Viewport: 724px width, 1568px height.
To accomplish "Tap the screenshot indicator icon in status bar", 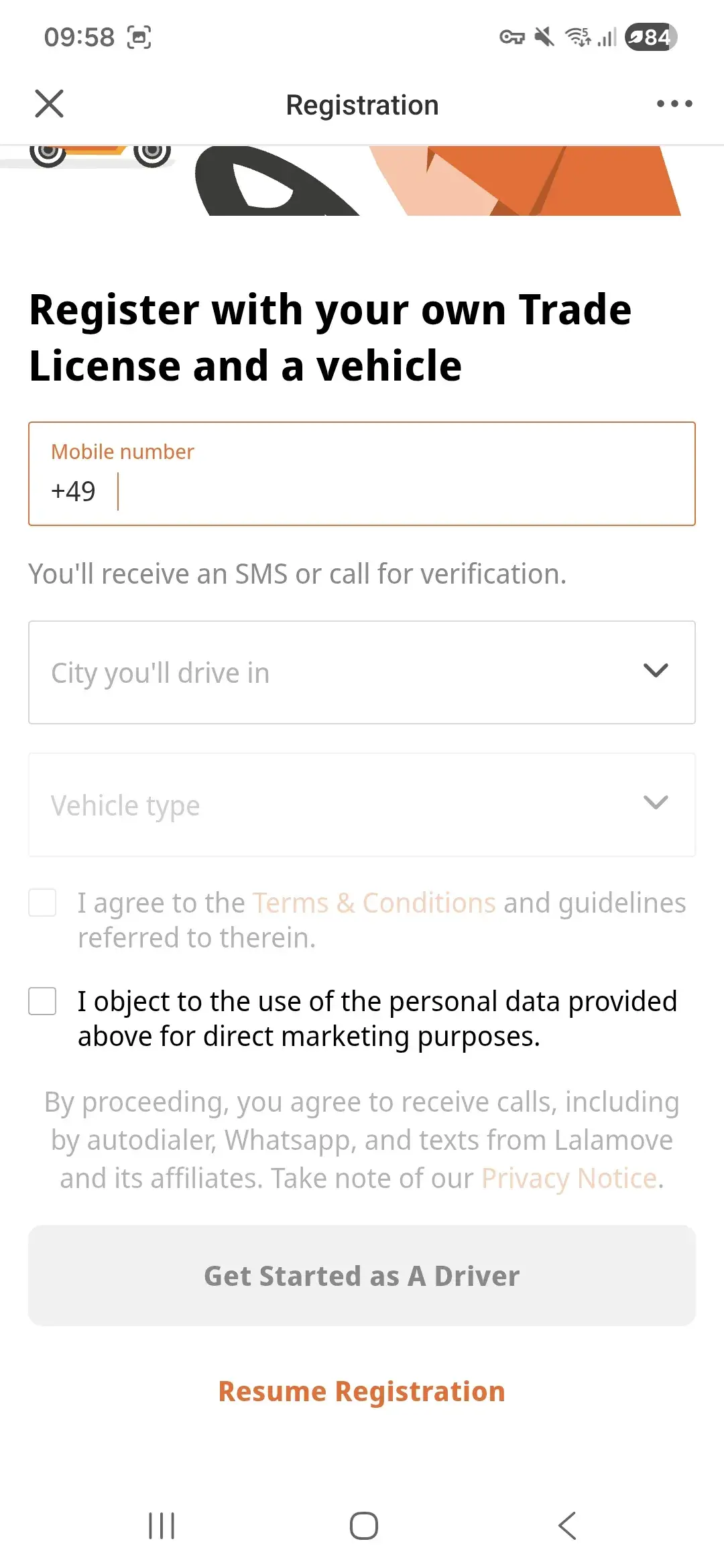I will click(139, 38).
